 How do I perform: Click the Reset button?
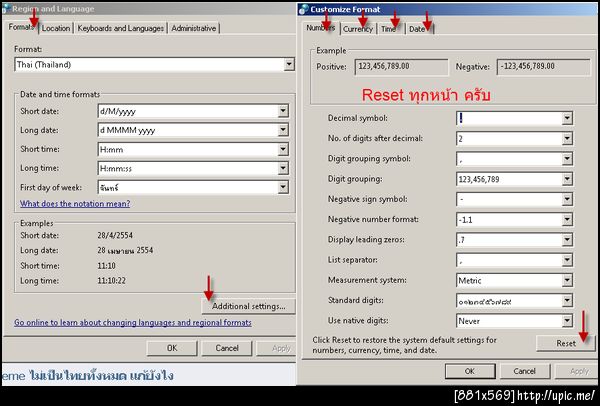[x=566, y=343]
